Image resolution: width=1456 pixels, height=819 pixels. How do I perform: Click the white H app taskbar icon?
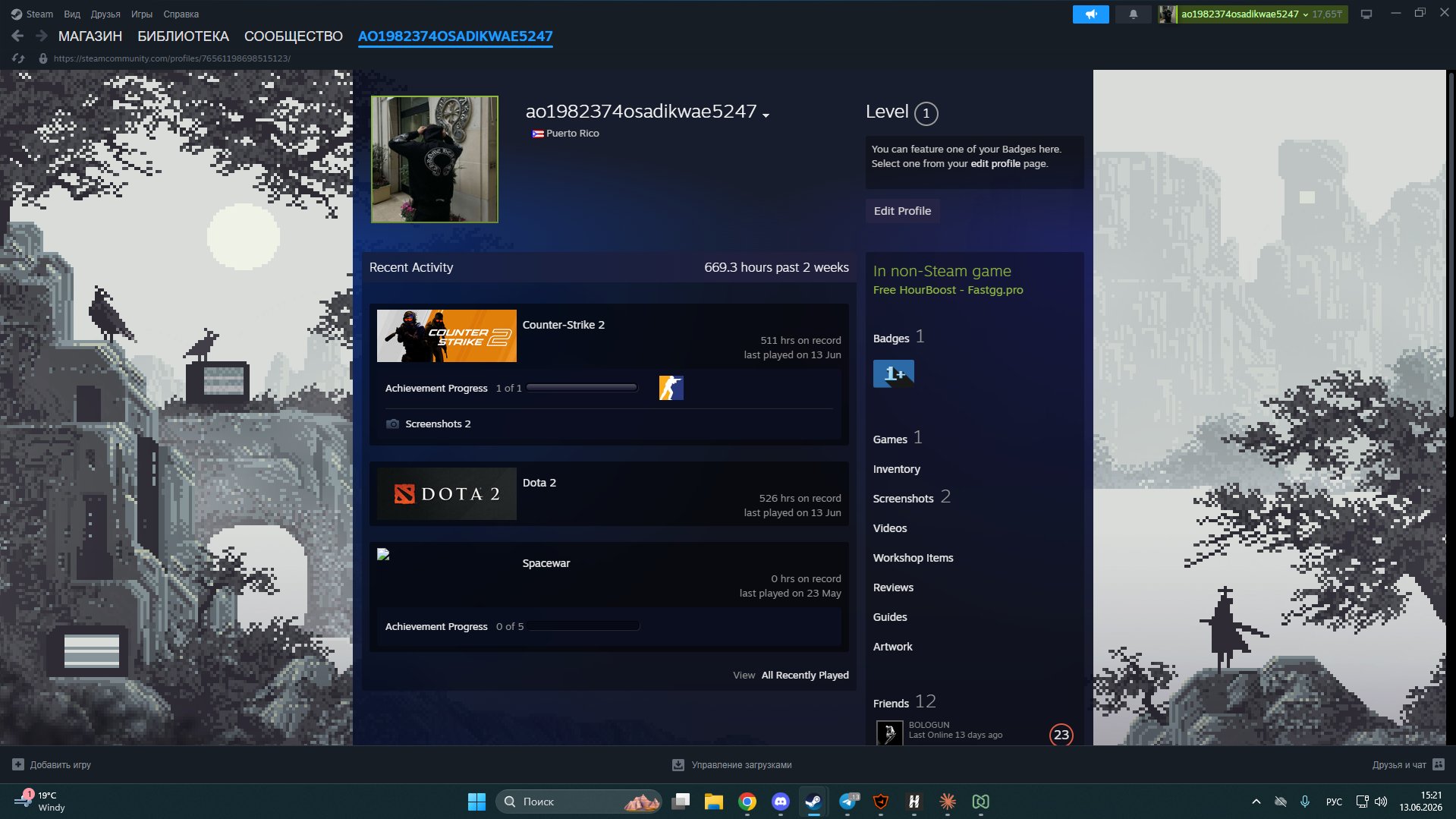[x=914, y=802]
